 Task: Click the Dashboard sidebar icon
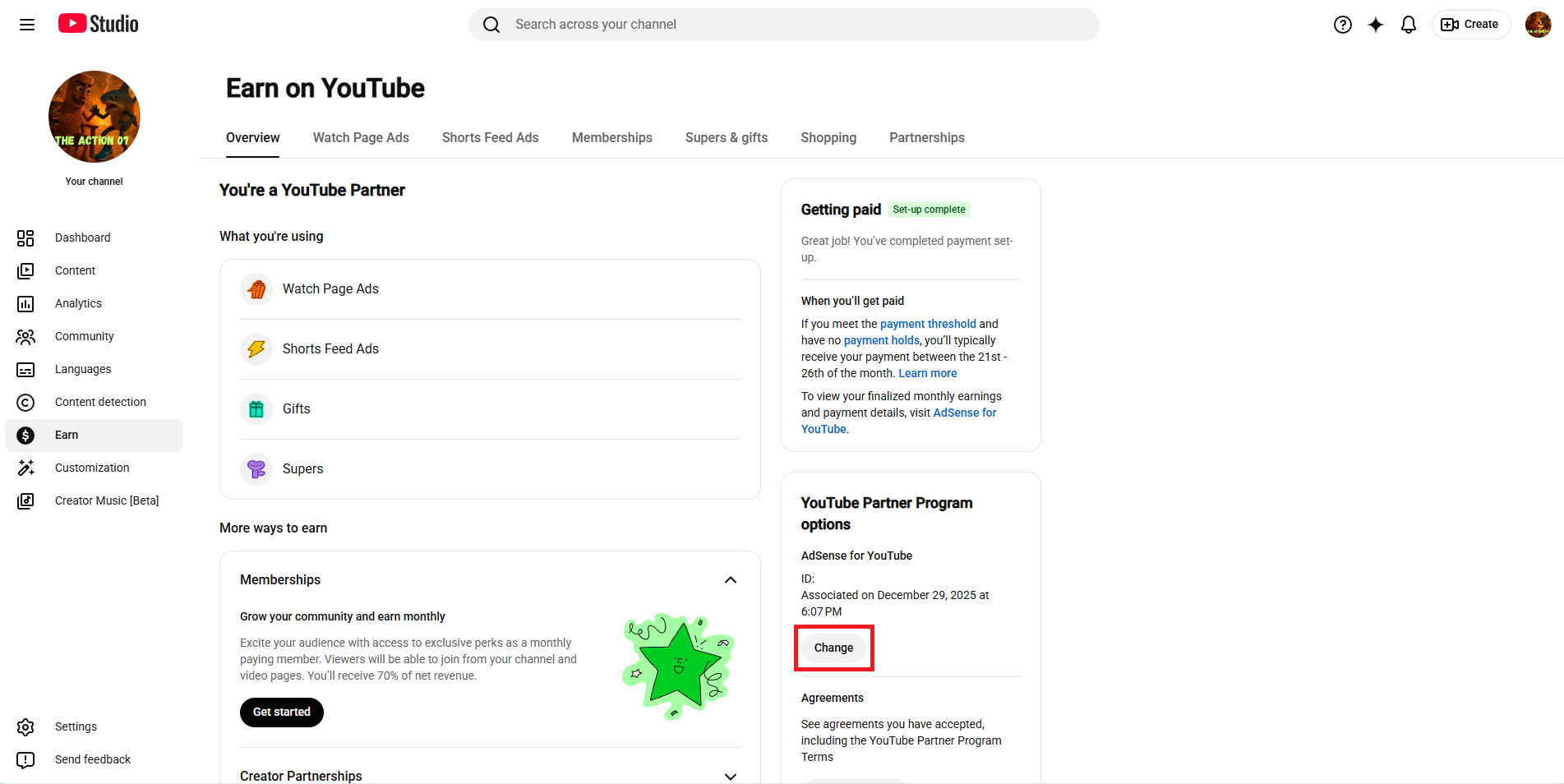coord(25,238)
